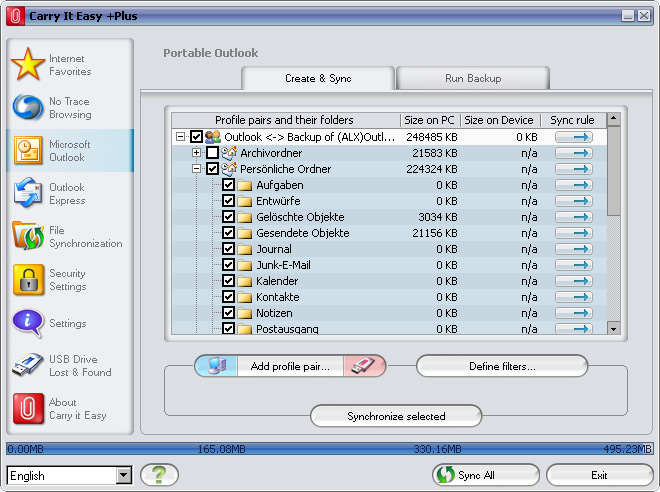Click the 21156 KB size value

point(434,233)
